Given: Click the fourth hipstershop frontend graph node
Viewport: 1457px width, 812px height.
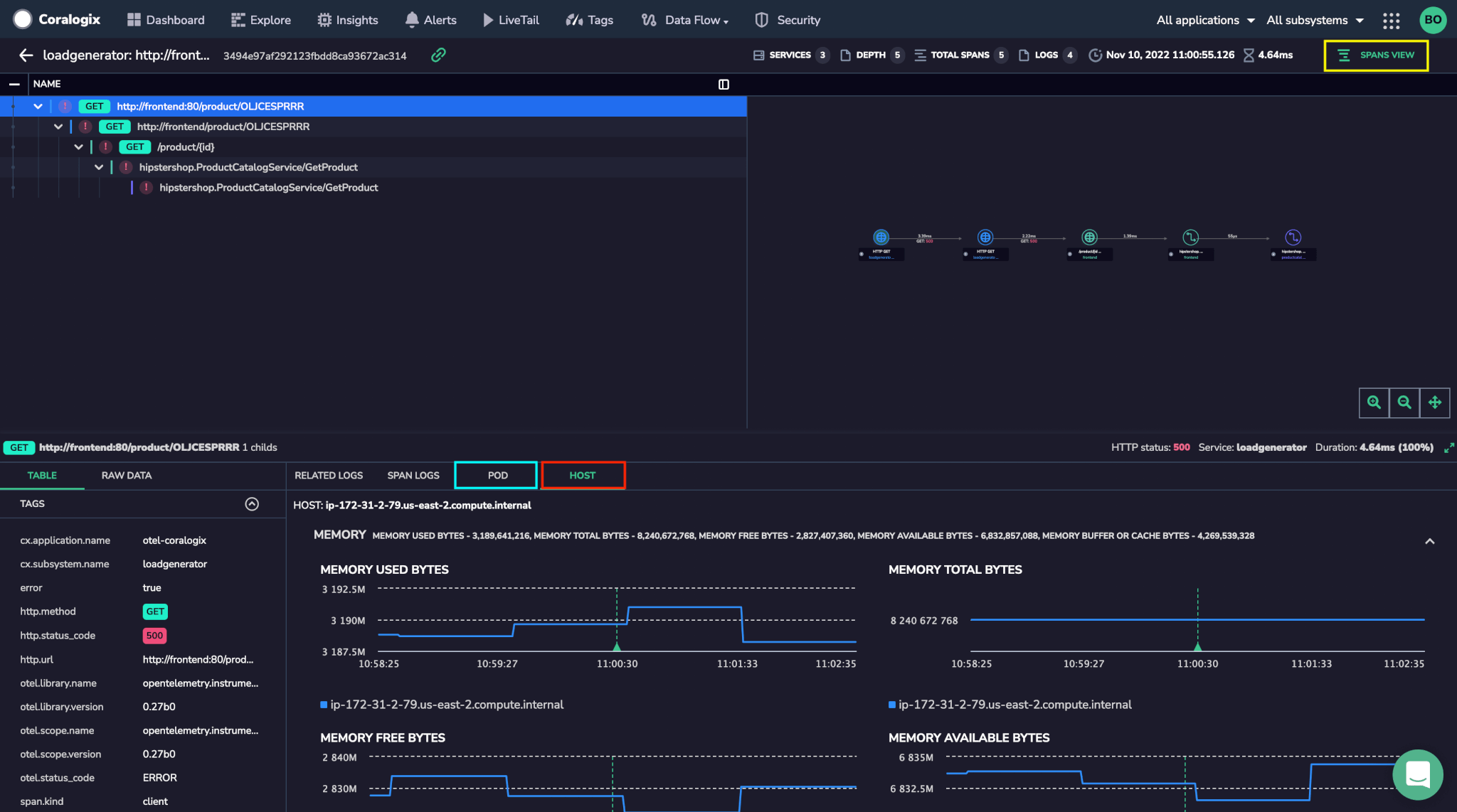Looking at the screenshot, I should tap(1191, 237).
